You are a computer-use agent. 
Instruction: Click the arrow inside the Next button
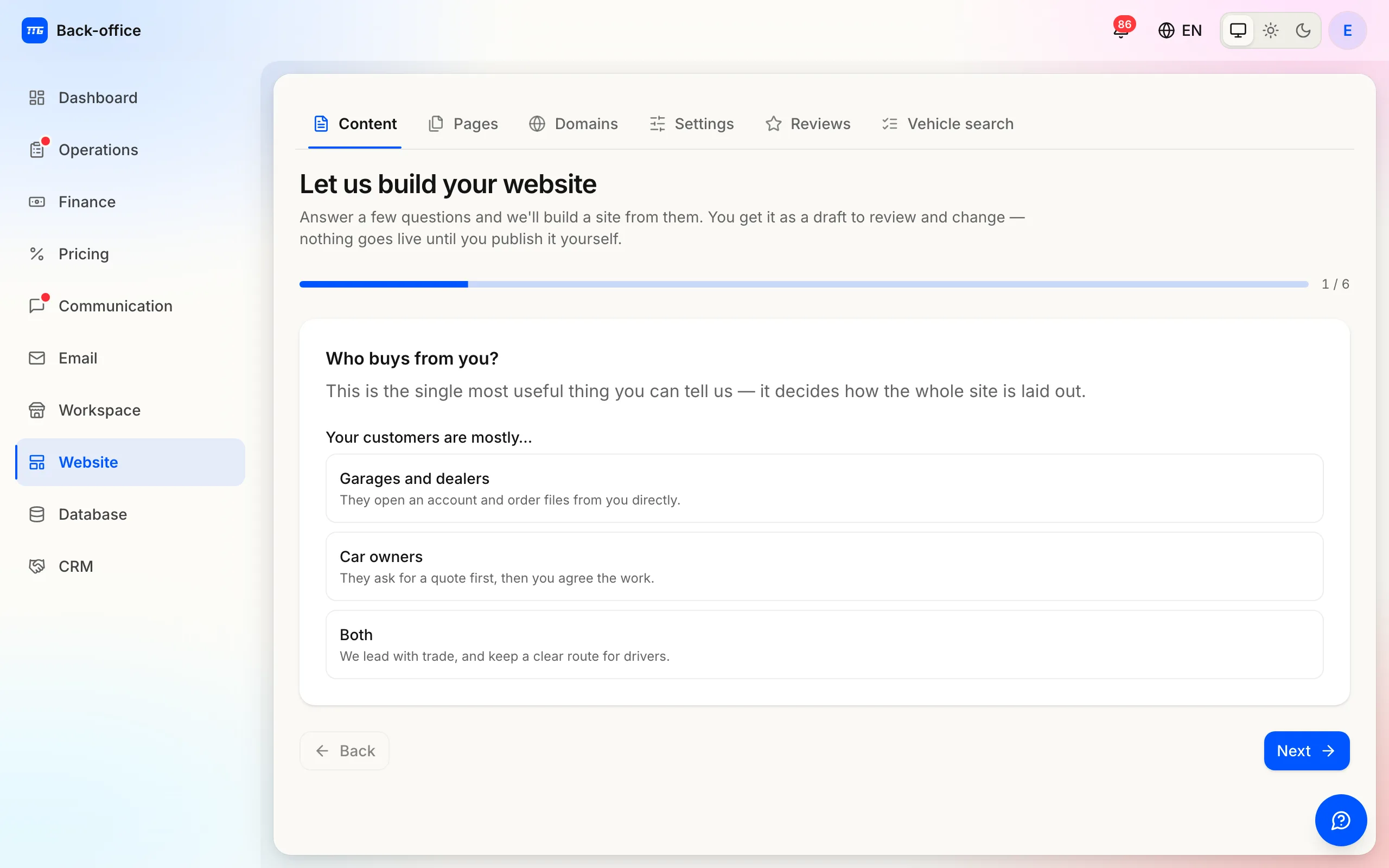click(x=1328, y=751)
